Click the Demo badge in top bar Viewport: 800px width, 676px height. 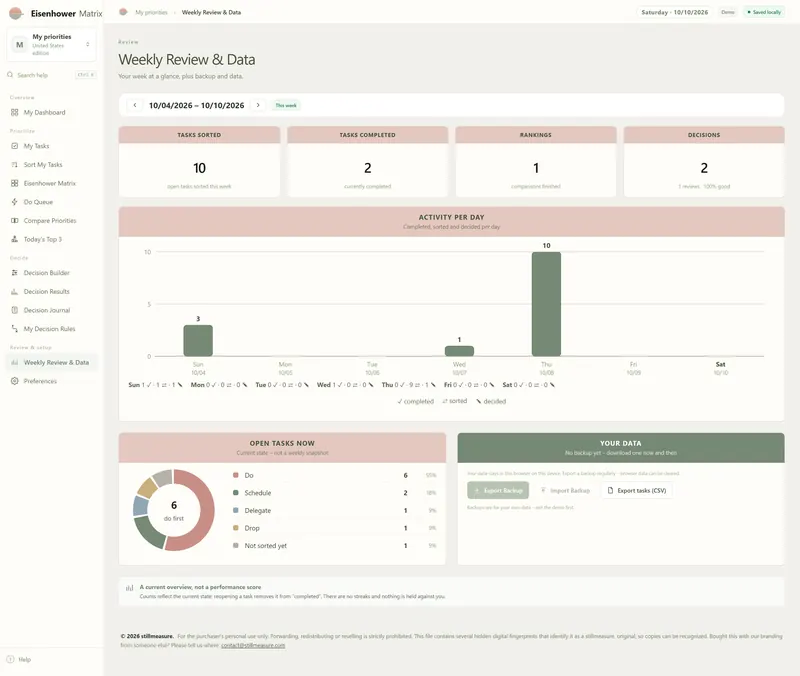[x=728, y=12]
